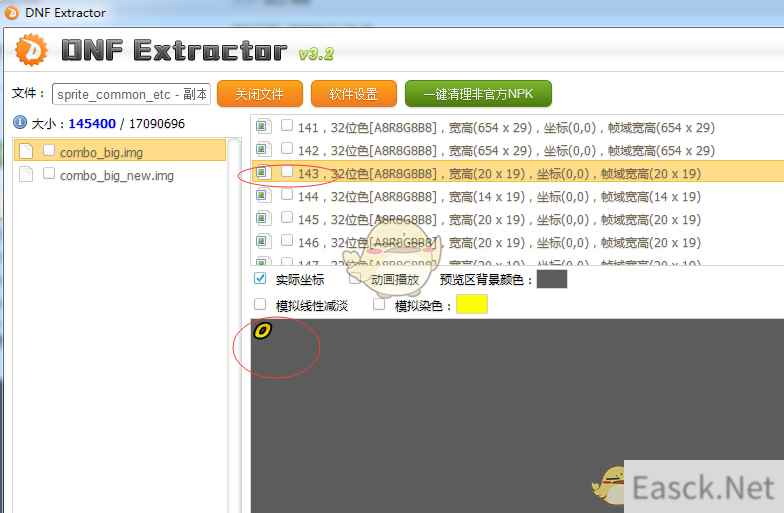
Task: Click the blue info icon beside 大小
Action: 19,124
